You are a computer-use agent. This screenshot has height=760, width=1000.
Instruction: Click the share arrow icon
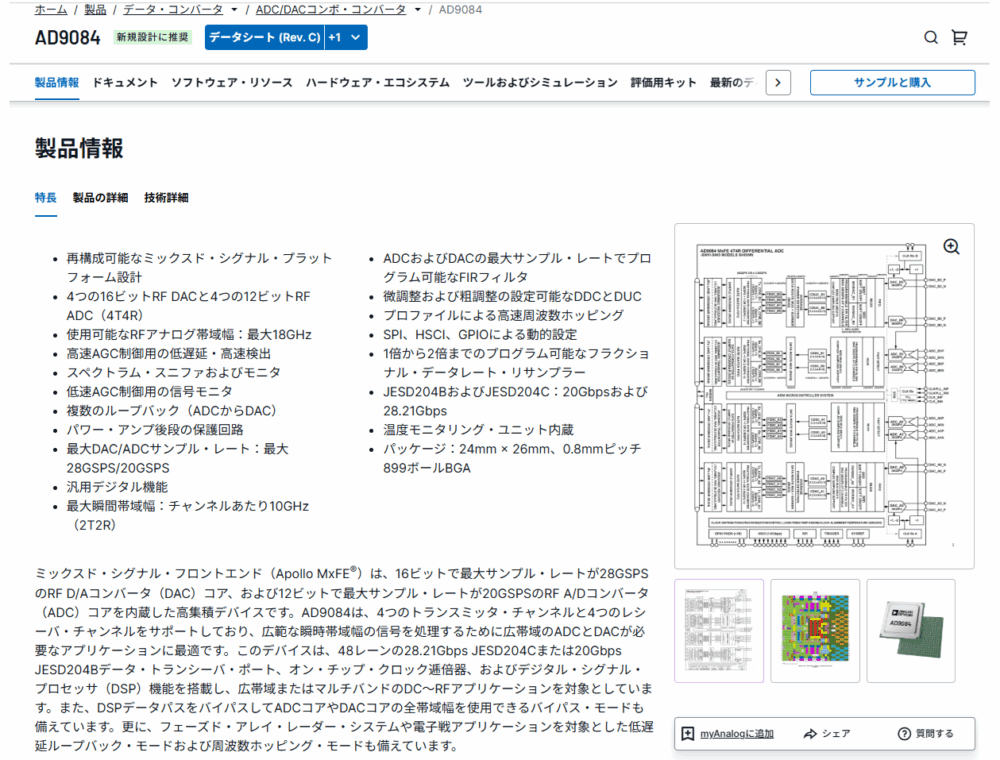(x=810, y=734)
